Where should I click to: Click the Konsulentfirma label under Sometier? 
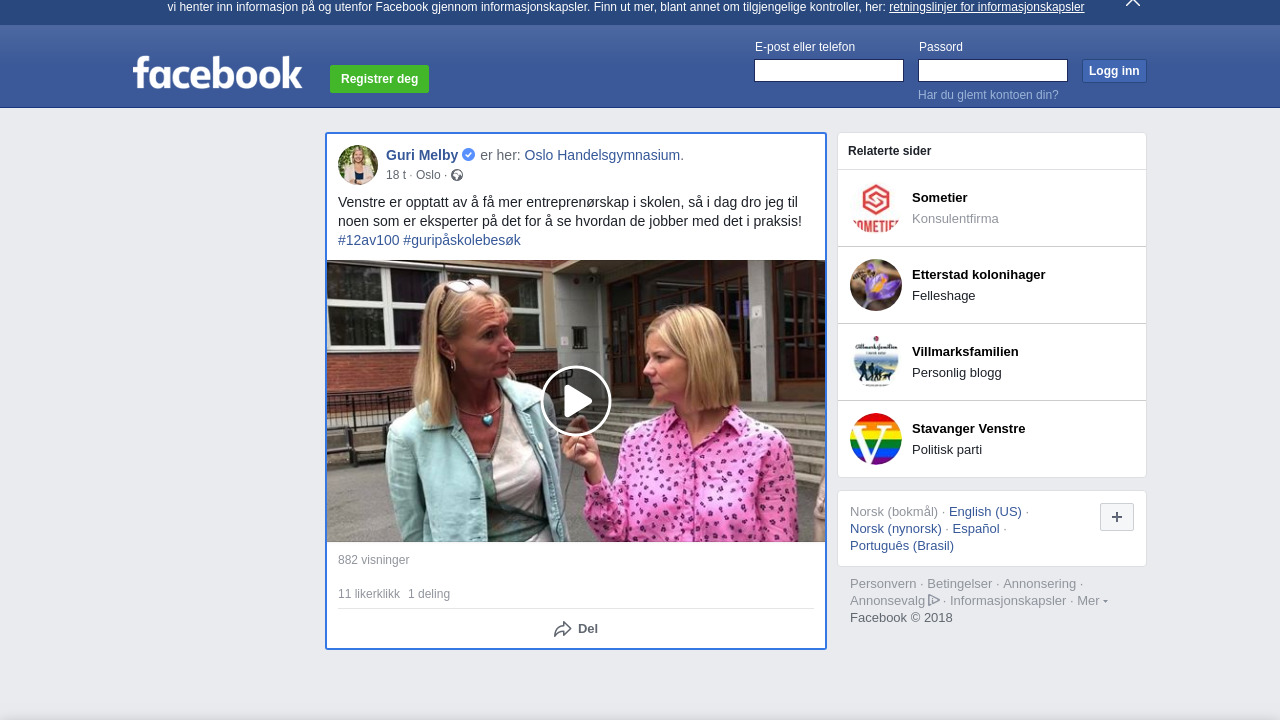(955, 219)
